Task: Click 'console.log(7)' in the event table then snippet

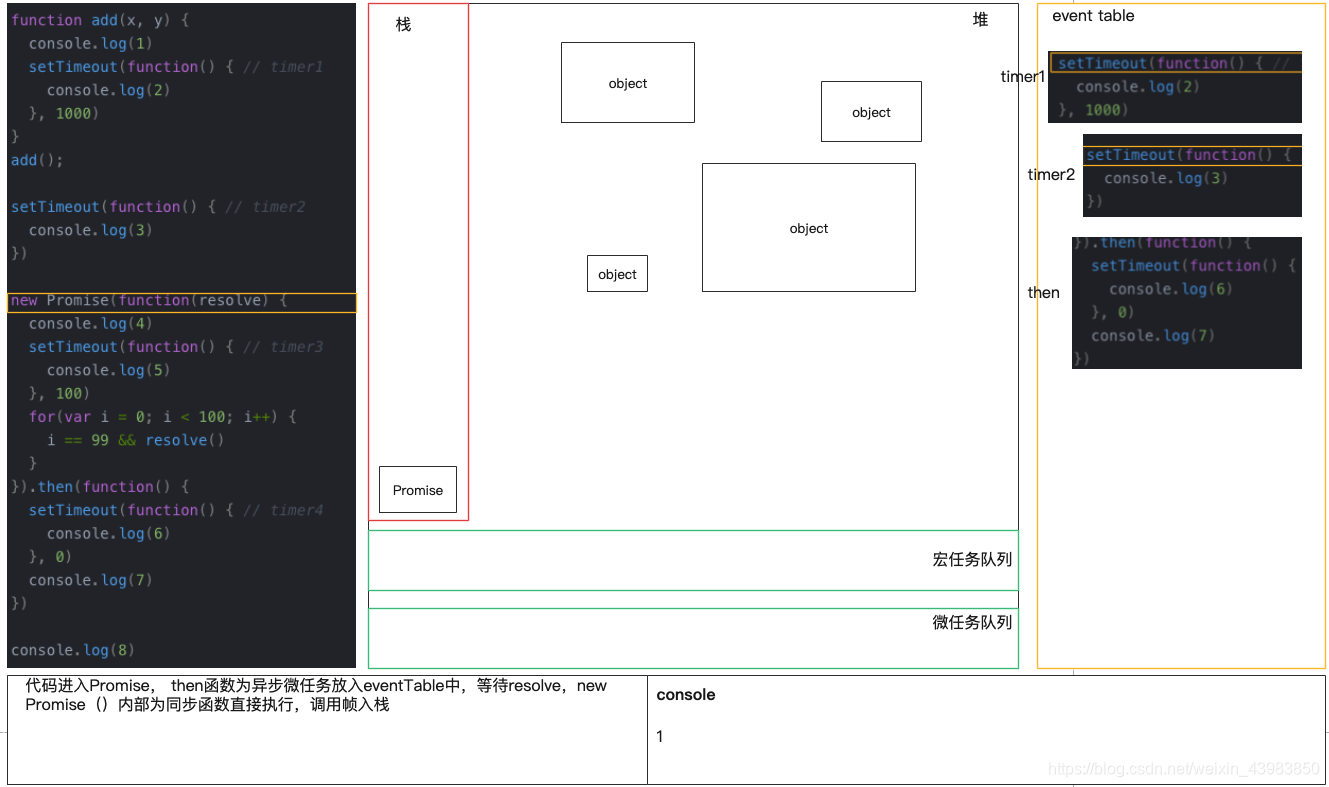Action: tap(1153, 336)
